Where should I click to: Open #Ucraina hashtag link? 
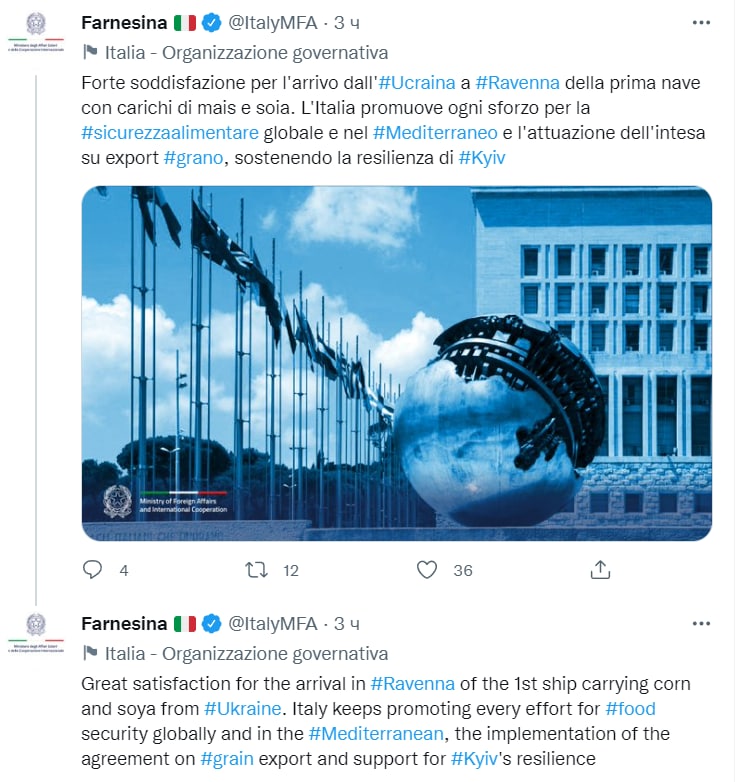[417, 83]
